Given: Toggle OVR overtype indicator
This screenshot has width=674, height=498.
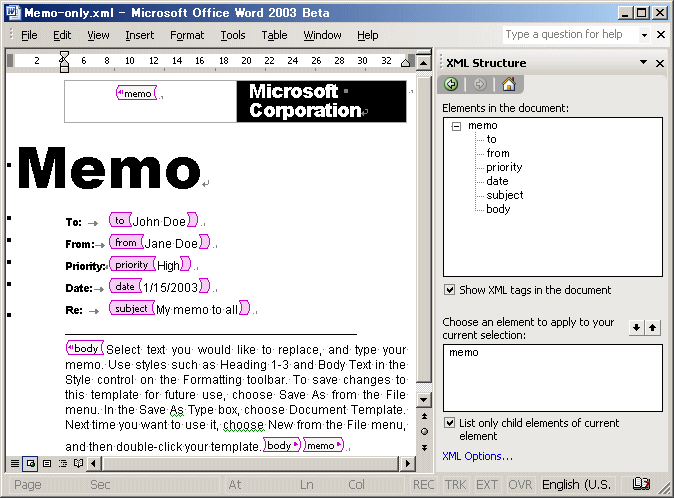Looking at the screenshot, I should (x=520, y=484).
